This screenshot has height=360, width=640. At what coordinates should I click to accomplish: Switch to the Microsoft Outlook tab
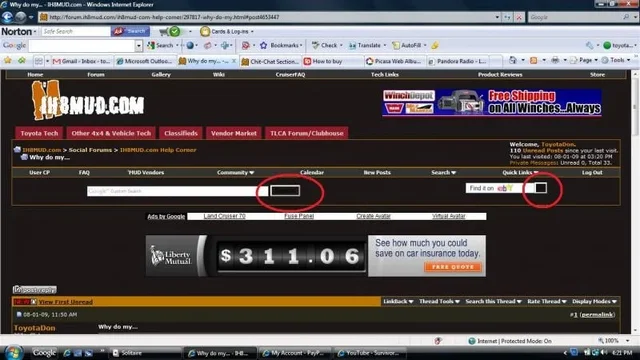(144, 61)
